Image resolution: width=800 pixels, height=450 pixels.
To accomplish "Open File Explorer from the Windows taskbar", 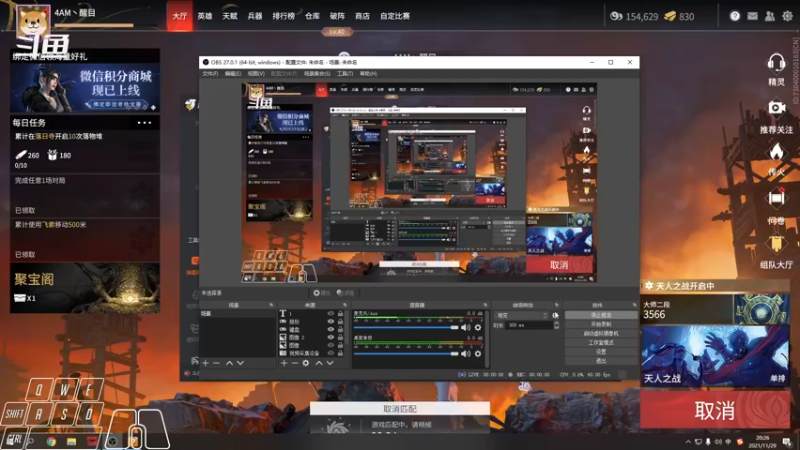I will [x=71, y=441].
